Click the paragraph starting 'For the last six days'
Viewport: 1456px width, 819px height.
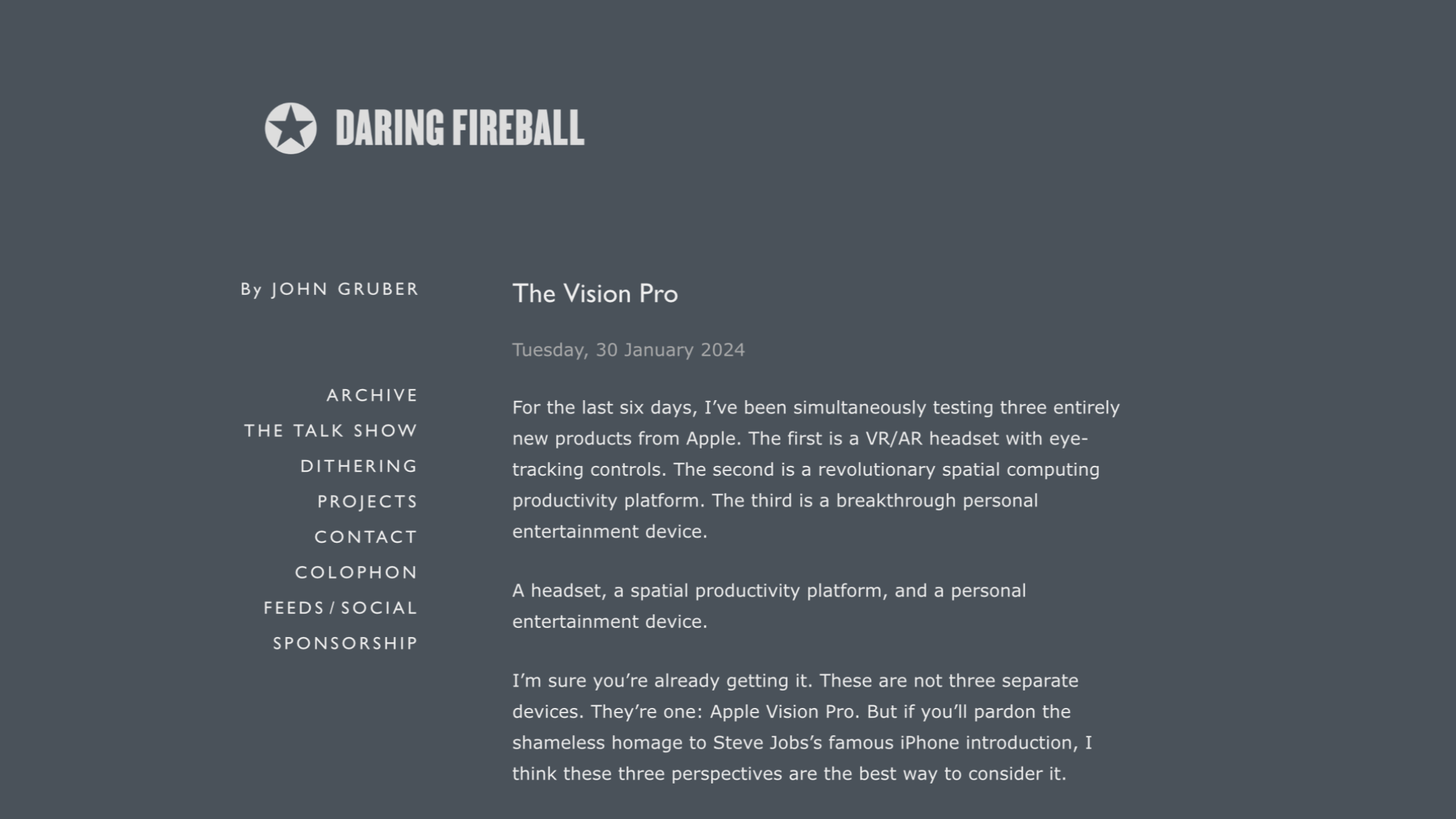(x=816, y=469)
